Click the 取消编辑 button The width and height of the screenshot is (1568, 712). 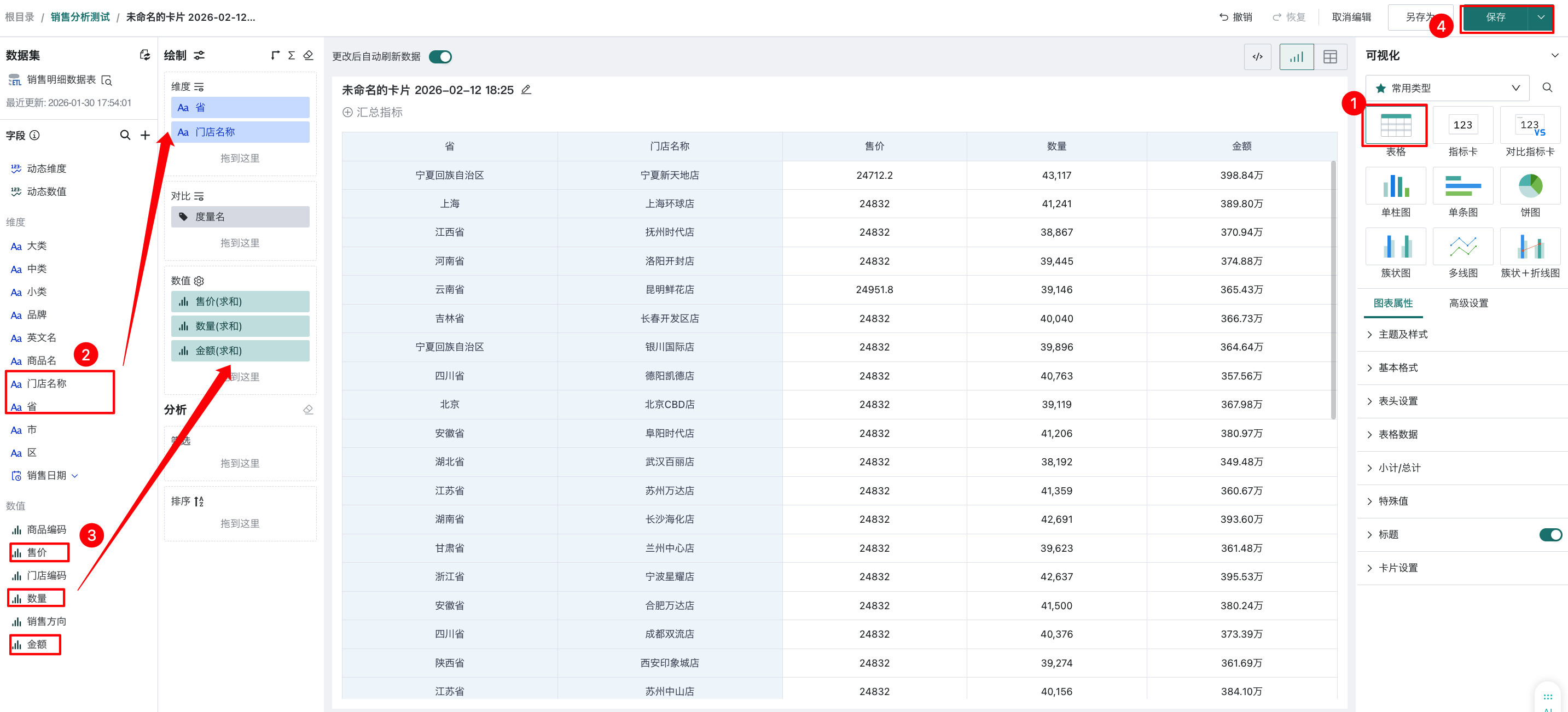click(x=1351, y=17)
